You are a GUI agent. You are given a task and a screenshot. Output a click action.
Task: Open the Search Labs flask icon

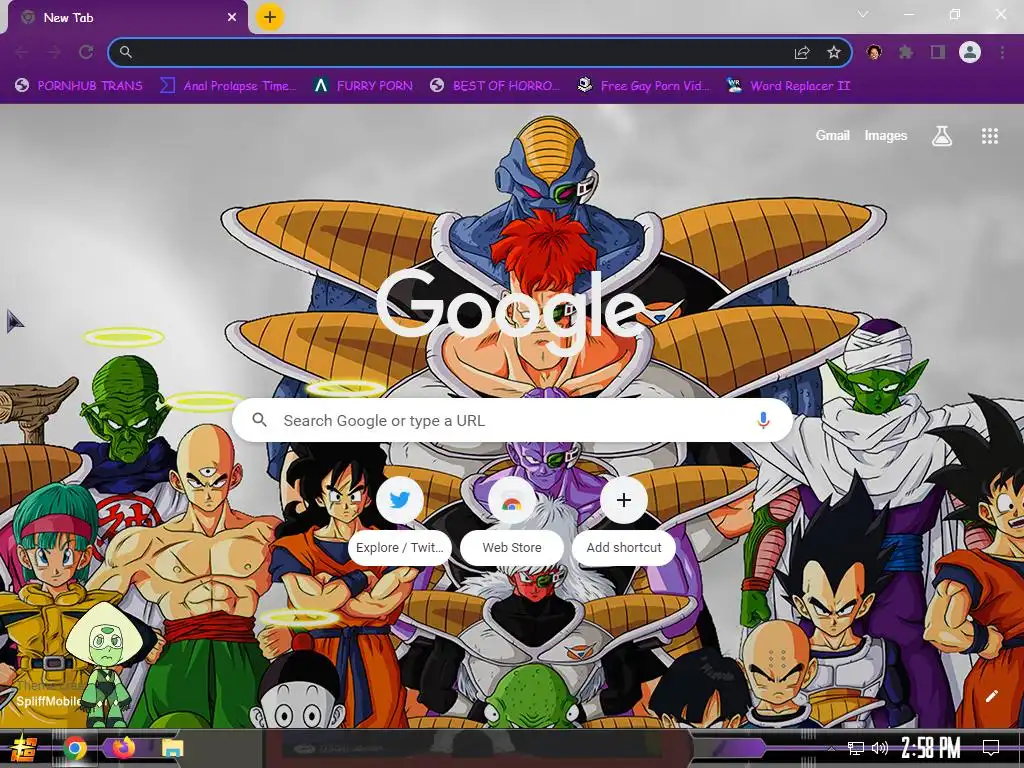pyautogui.click(x=942, y=136)
